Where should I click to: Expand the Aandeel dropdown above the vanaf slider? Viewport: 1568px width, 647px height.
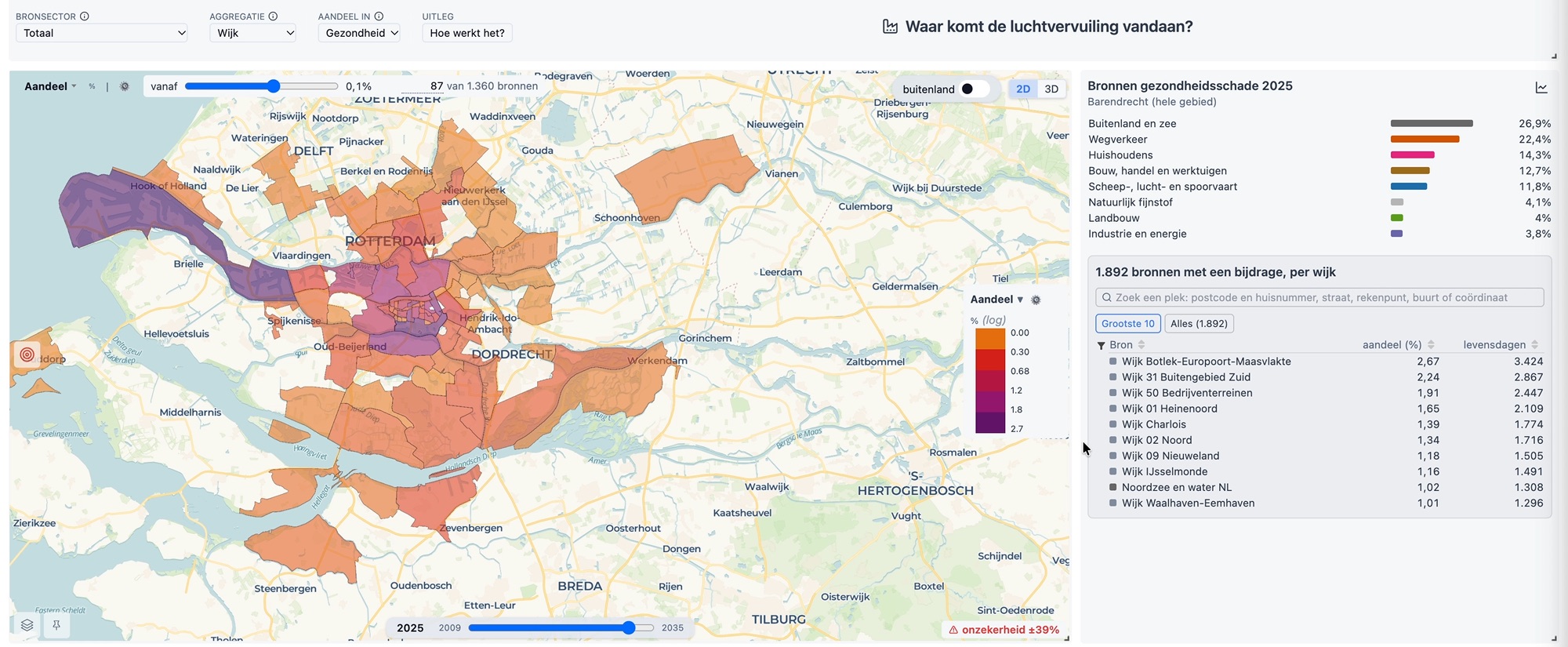tap(50, 86)
